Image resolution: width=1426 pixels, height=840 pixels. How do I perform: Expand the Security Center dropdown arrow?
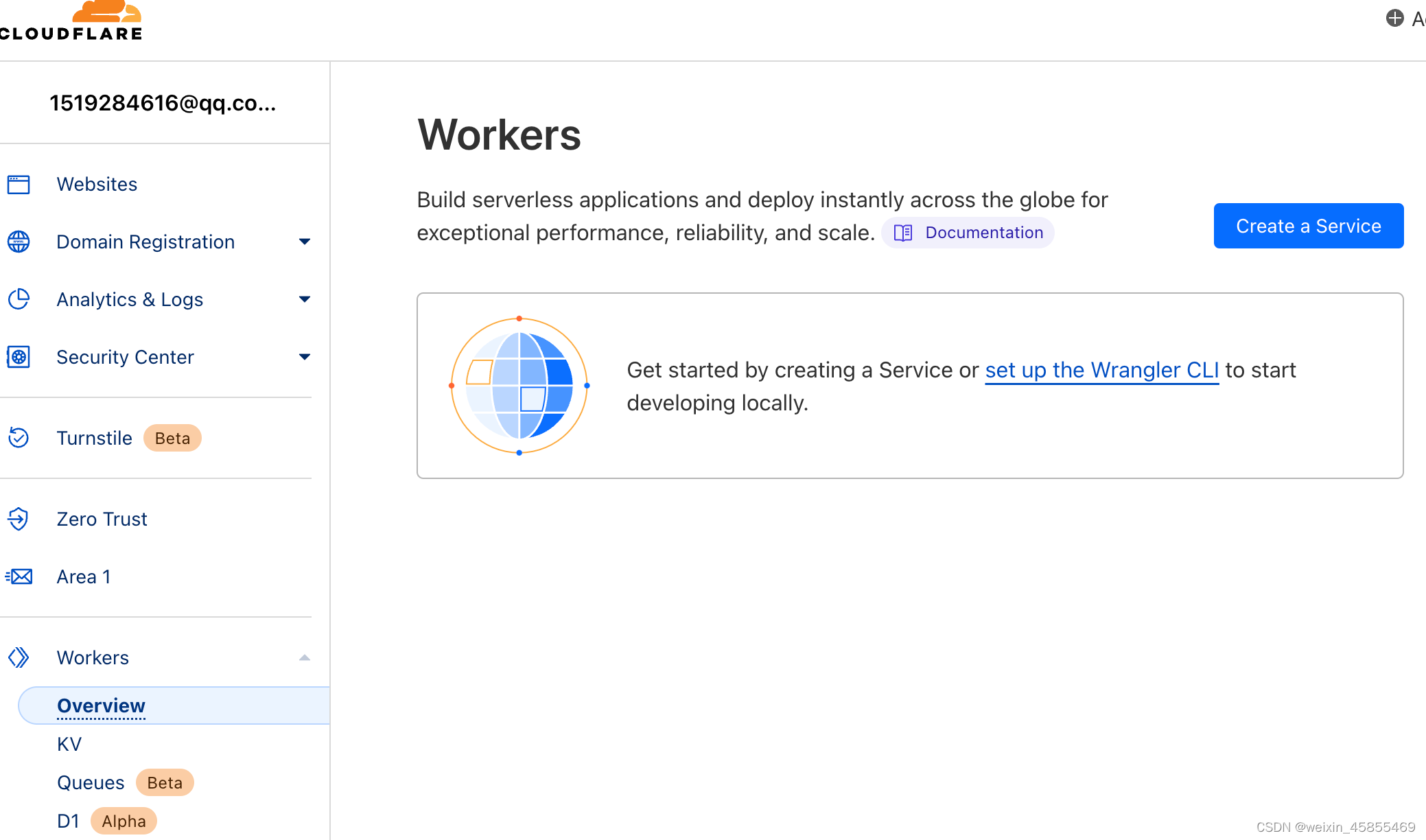pos(305,357)
